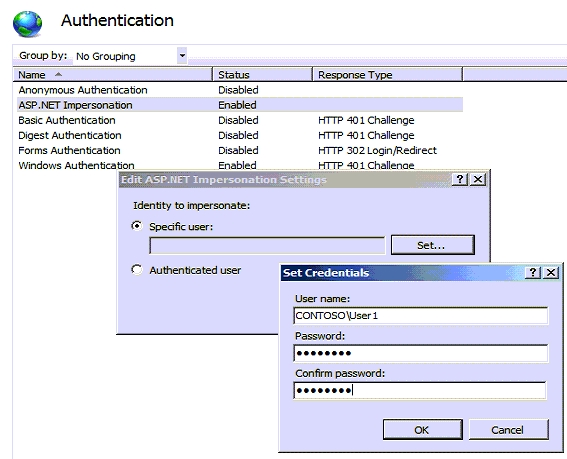Click help icon in Impersonation Settings dialog
The image size is (567, 459).
pyautogui.click(x=460, y=179)
